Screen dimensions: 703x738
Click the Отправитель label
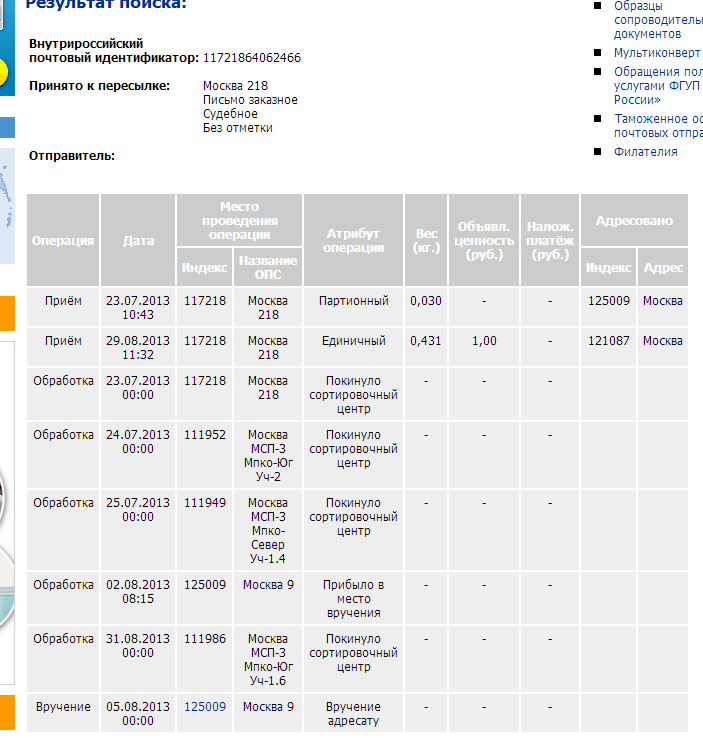coord(72,156)
